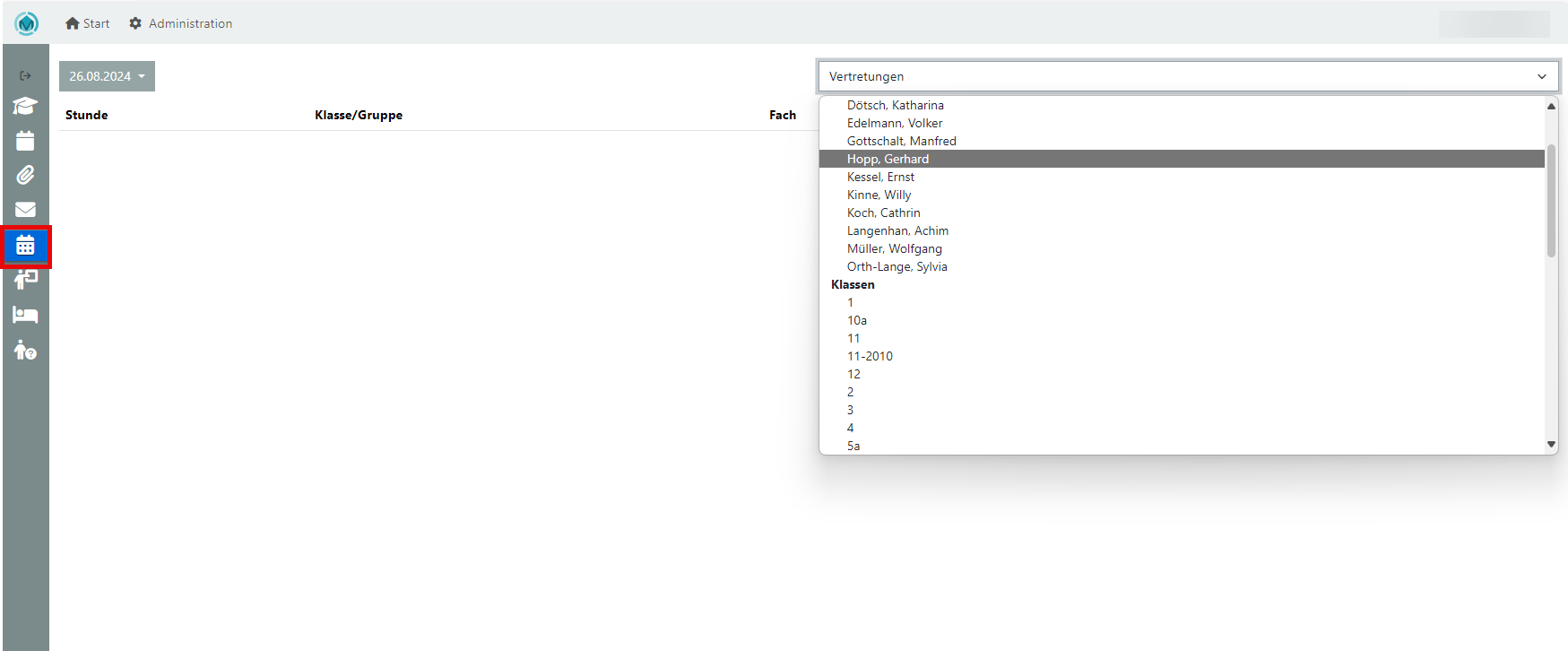Choose class 10a under Klassen
The image size is (1568, 651).
pyautogui.click(x=1182, y=320)
